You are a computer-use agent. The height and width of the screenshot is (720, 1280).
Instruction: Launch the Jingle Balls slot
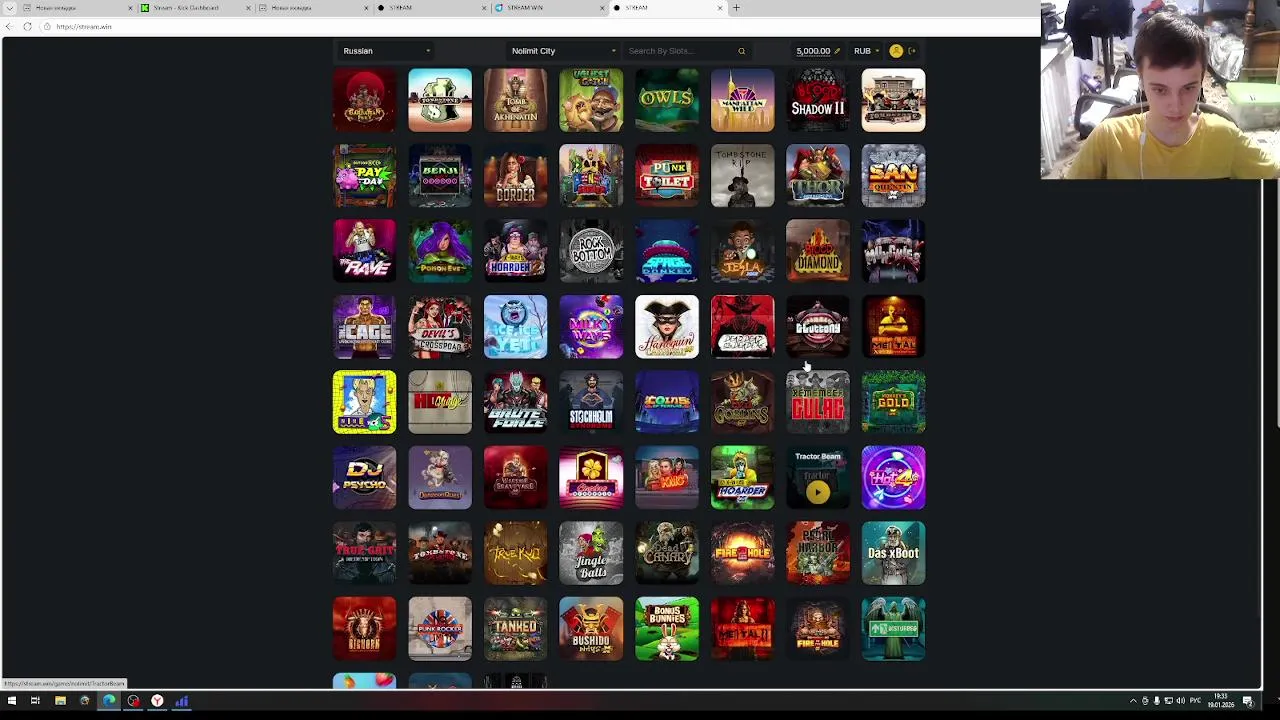pos(591,553)
